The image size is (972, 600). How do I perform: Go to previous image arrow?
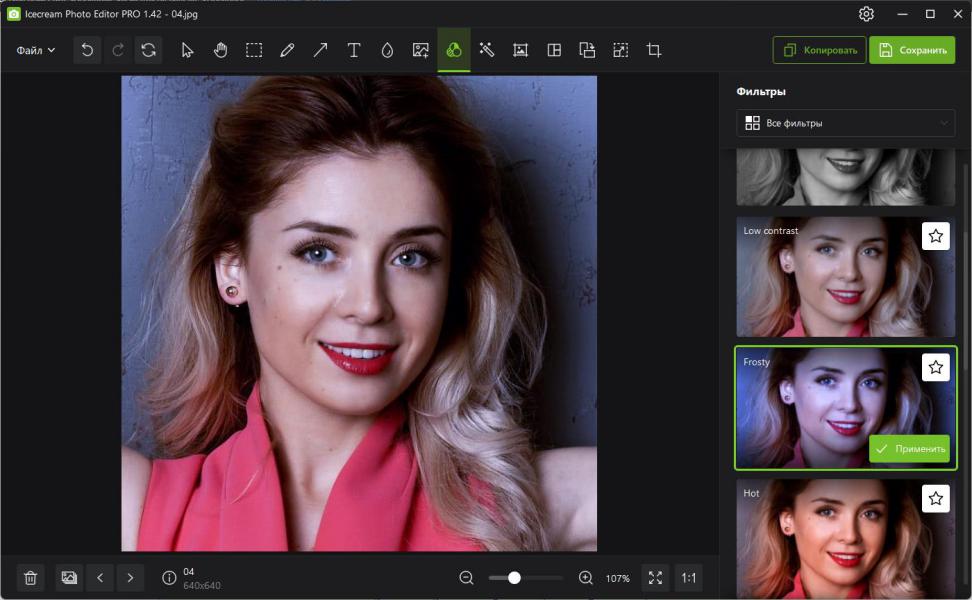point(100,578)
